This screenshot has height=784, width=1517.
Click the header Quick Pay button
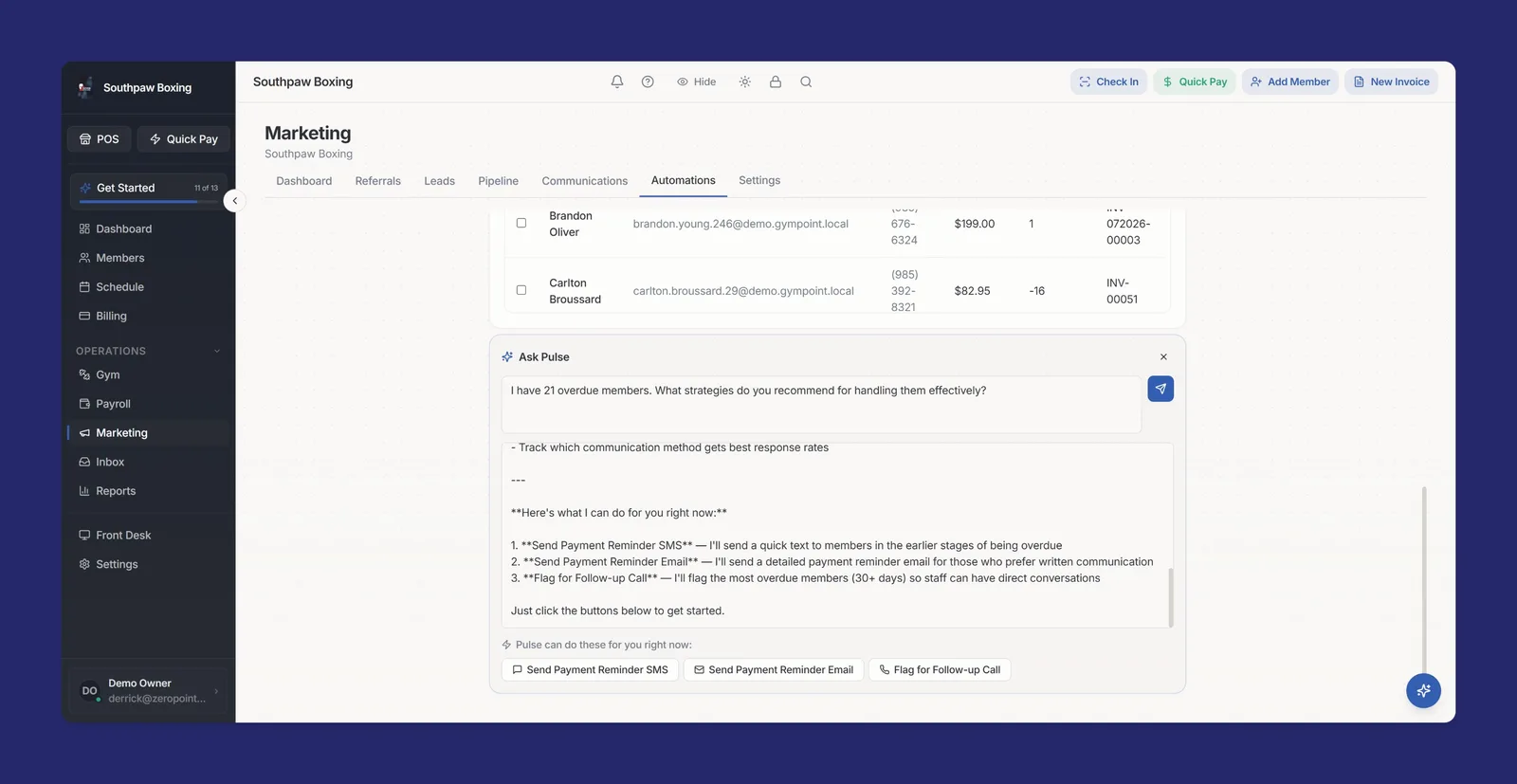coord(1195,82)
